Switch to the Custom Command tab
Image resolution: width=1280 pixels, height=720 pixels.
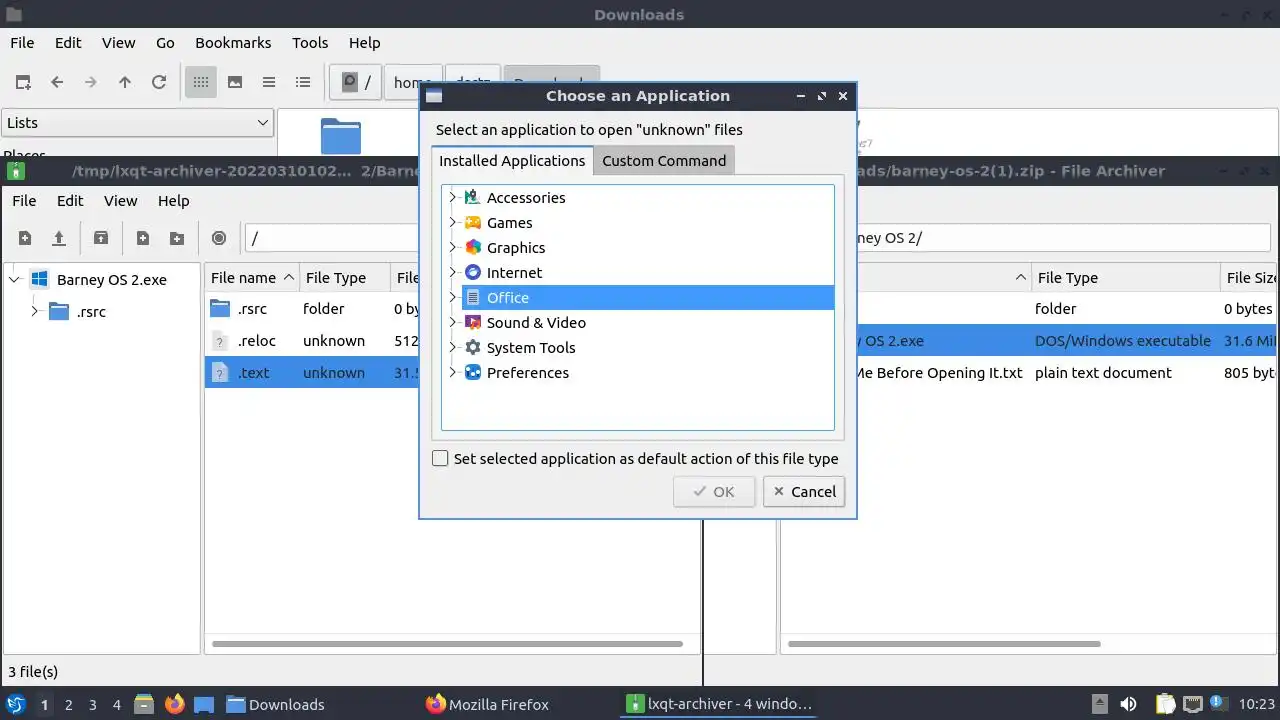tap(664, 160)
